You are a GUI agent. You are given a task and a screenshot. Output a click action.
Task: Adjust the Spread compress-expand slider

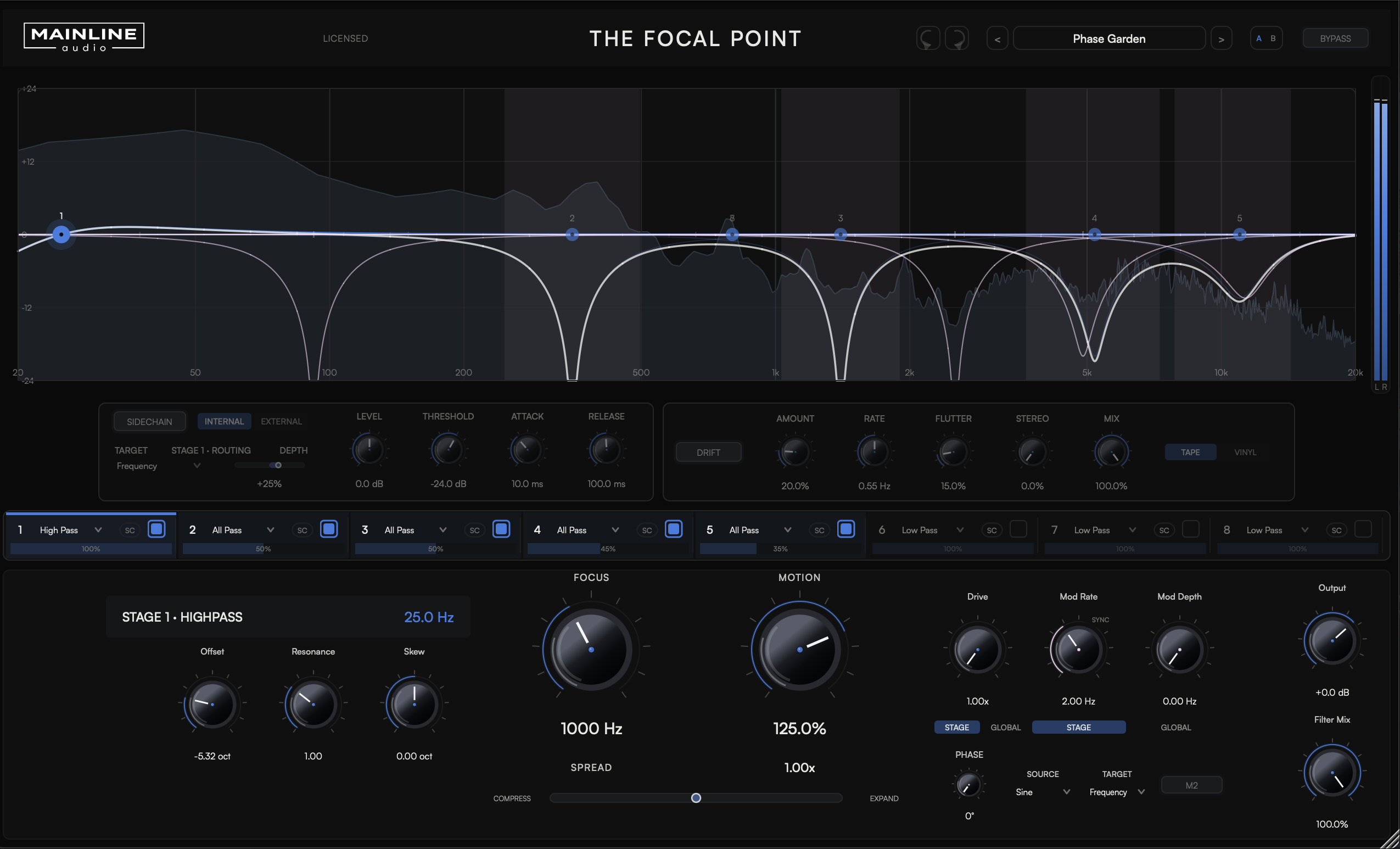696,798
